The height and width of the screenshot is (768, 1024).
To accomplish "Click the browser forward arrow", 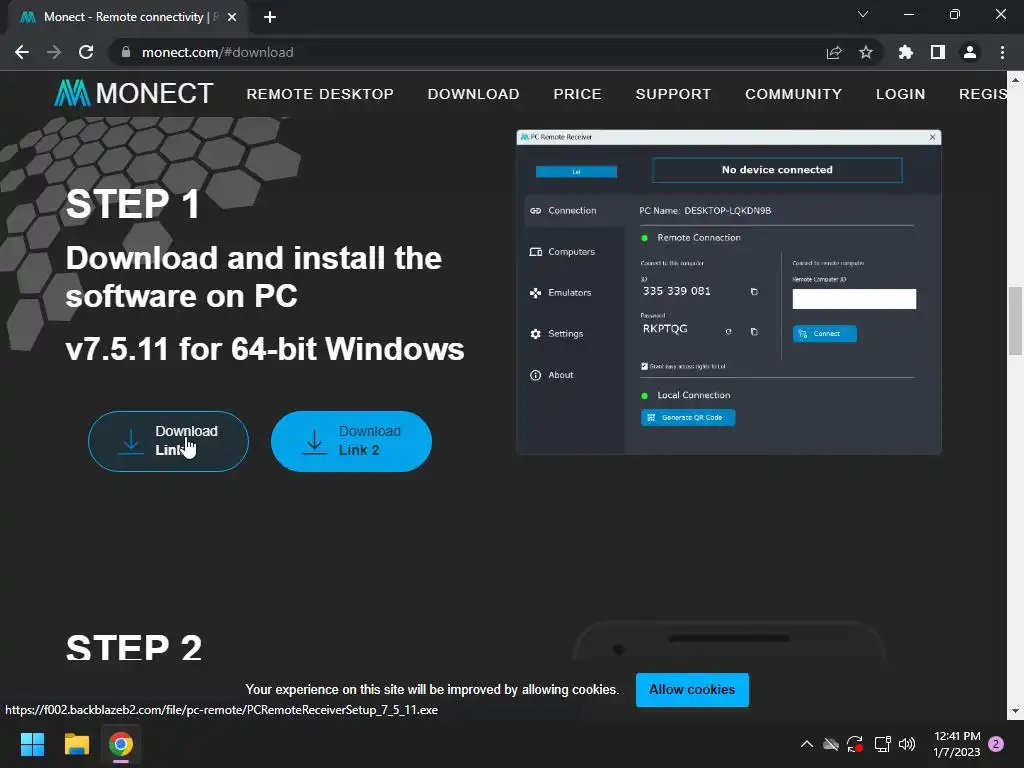I will click(x=54, y=52).
